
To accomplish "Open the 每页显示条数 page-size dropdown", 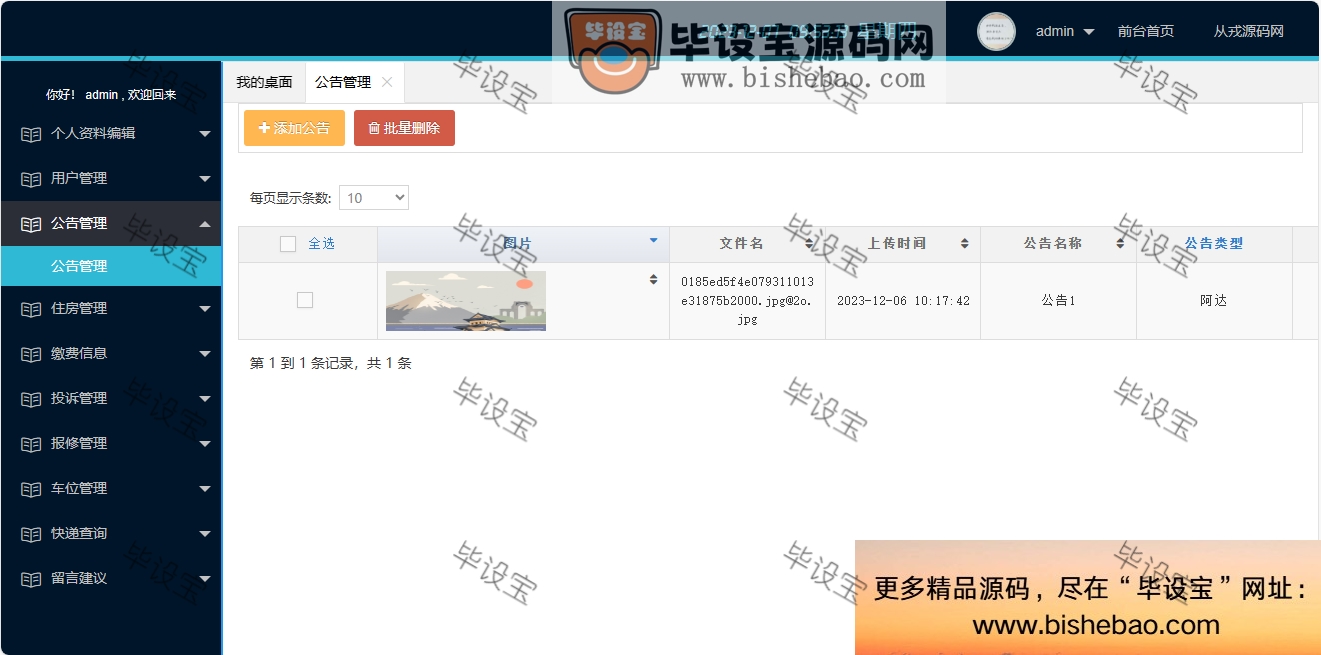I will click(374, 198).
